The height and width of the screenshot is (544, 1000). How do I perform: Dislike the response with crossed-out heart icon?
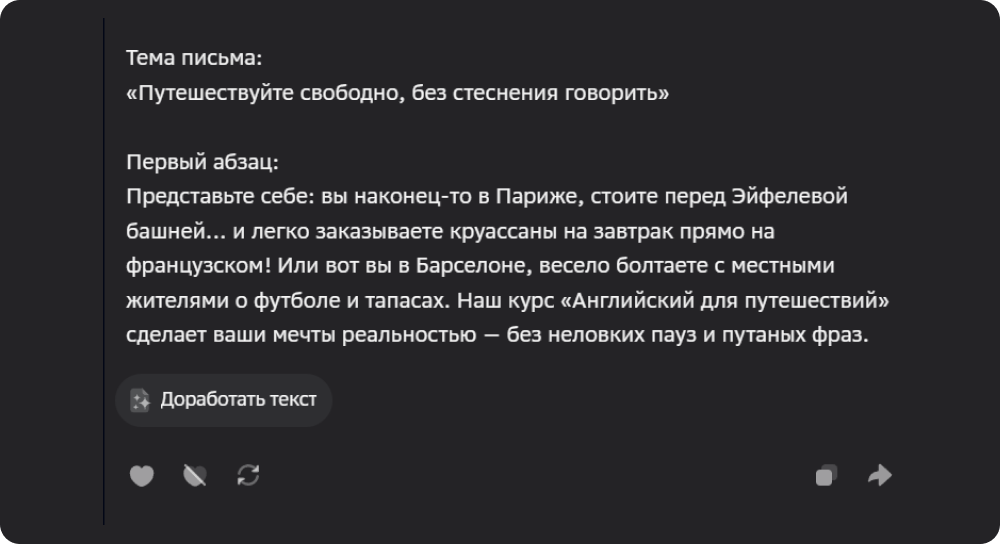pos(195,476)
